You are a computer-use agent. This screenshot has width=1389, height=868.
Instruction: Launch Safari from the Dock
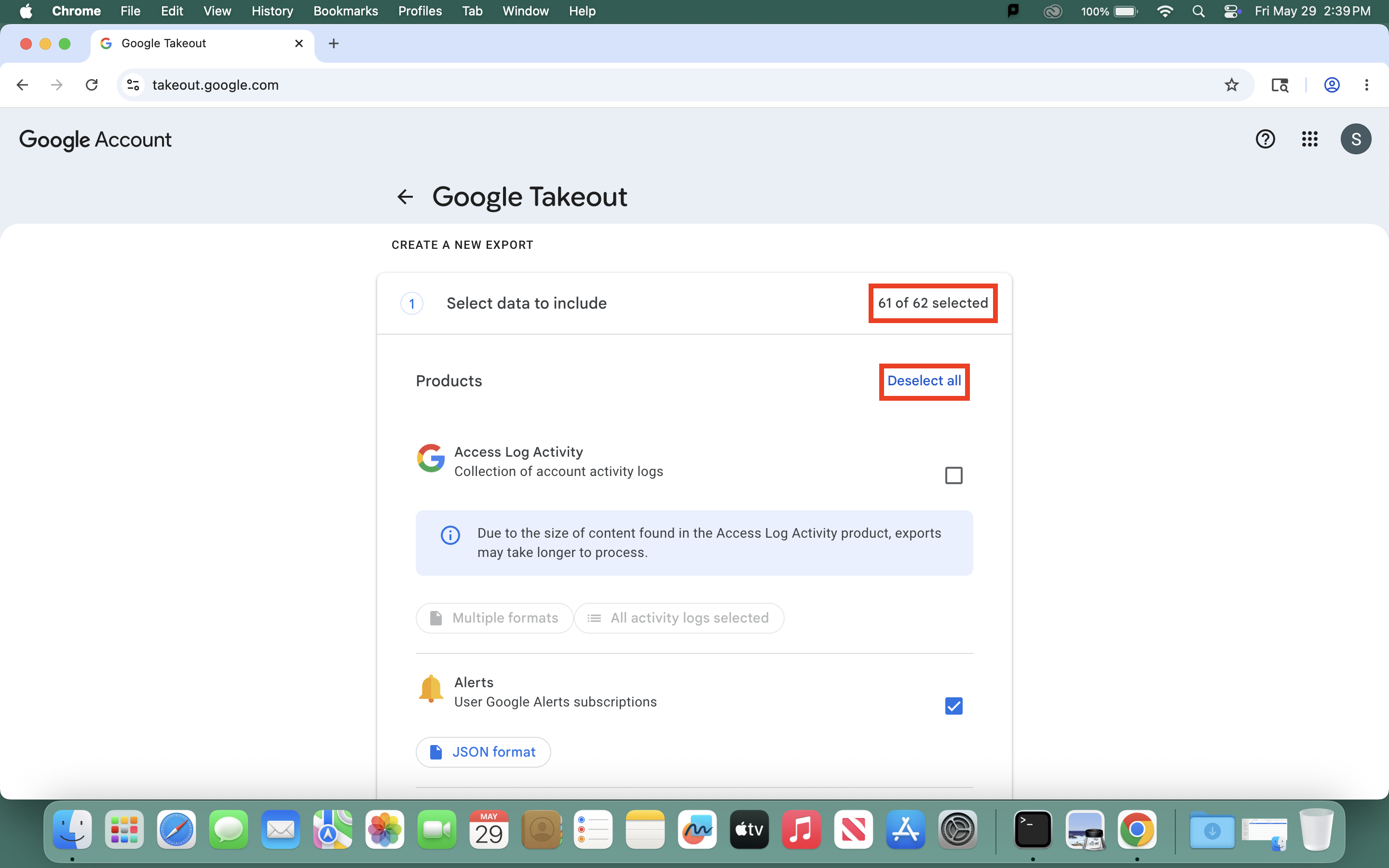click(x=176, y=829)
